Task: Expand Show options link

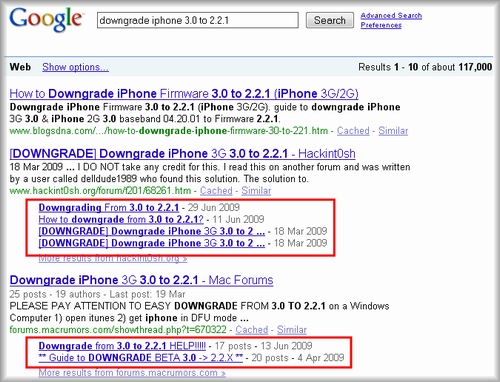Action: (x=75, y=67)
